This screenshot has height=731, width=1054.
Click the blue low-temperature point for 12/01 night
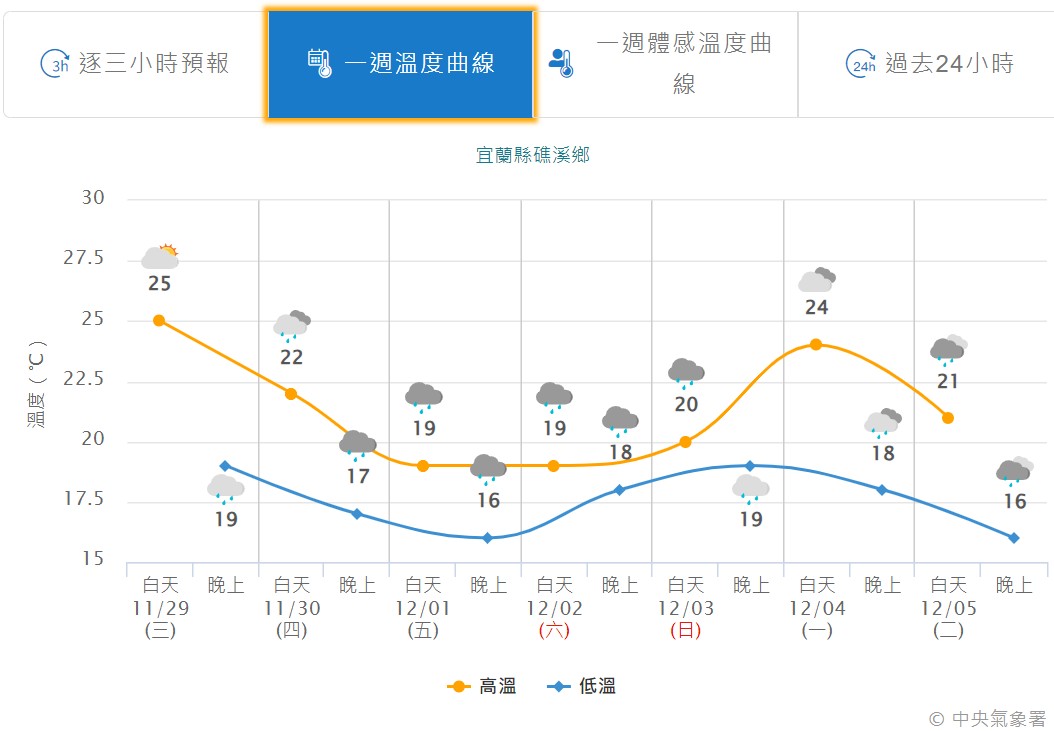[488, 538]
